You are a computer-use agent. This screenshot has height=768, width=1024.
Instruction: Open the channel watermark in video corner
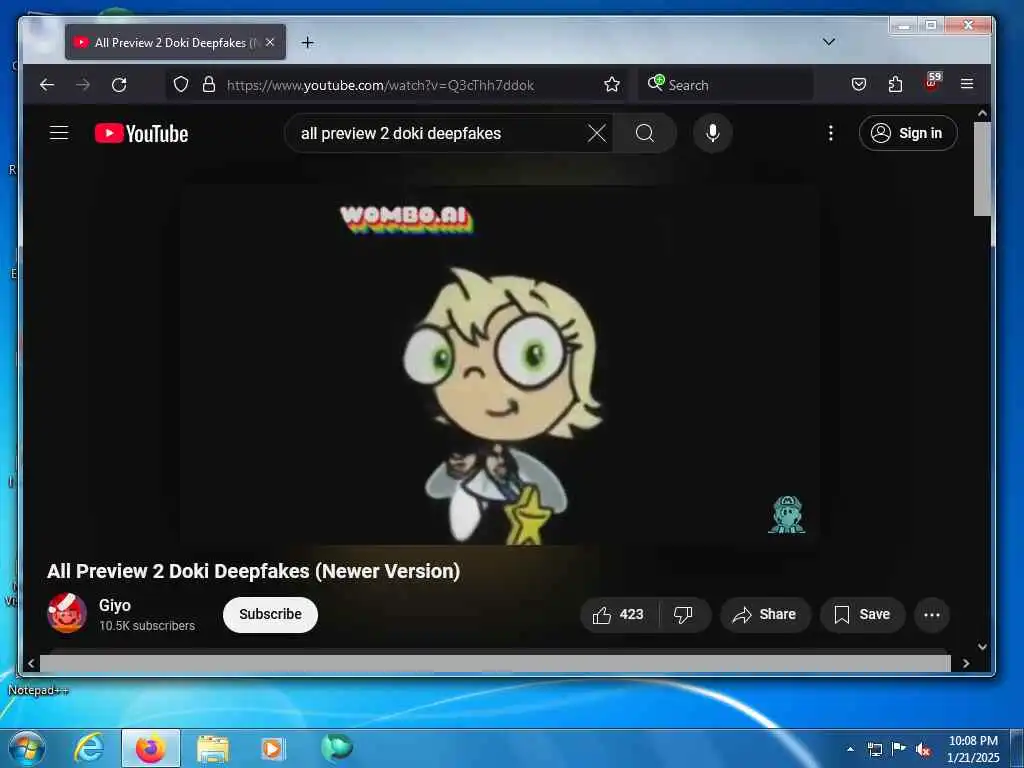pyautogui.click(x=787, y=515)
